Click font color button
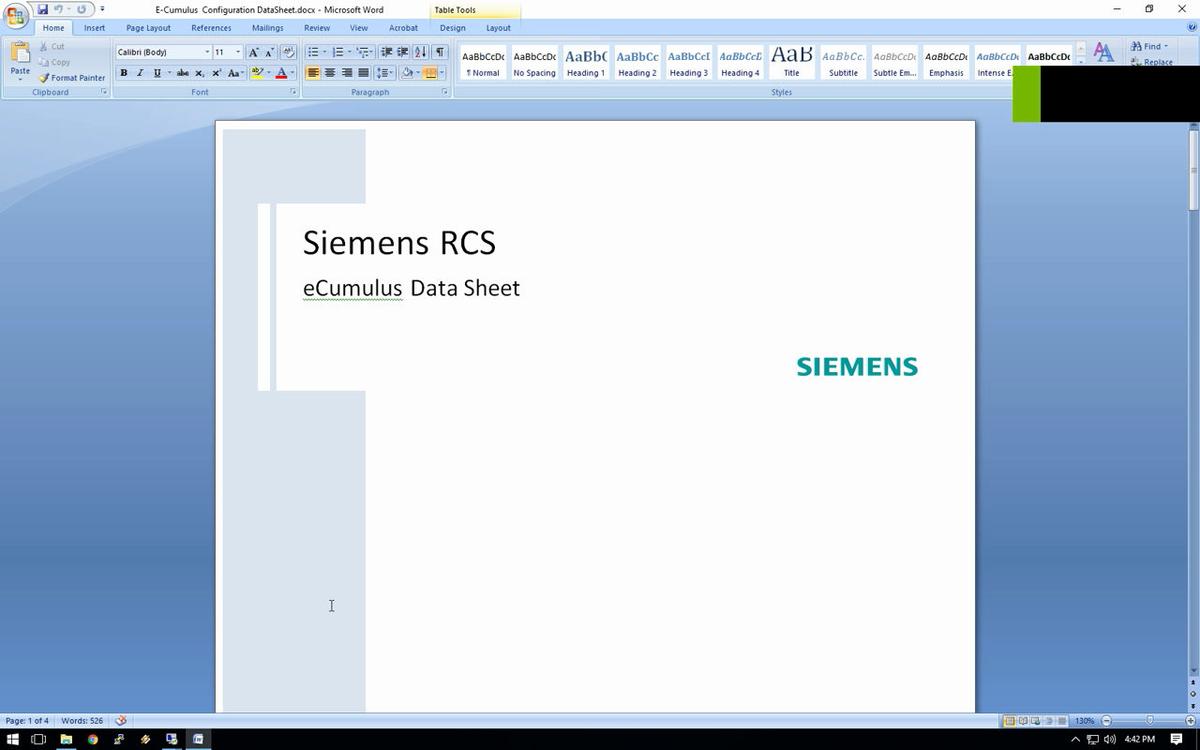The width and height of the screenshot is (1200, 750). pos(281,73)
